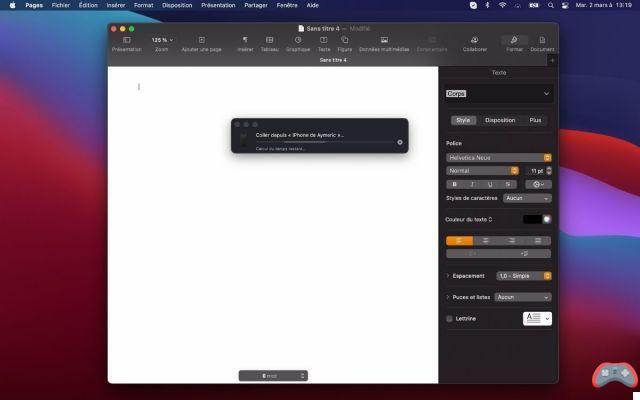
Task: Switch to the Disposition tab
Action: click(x=500, y=120)
